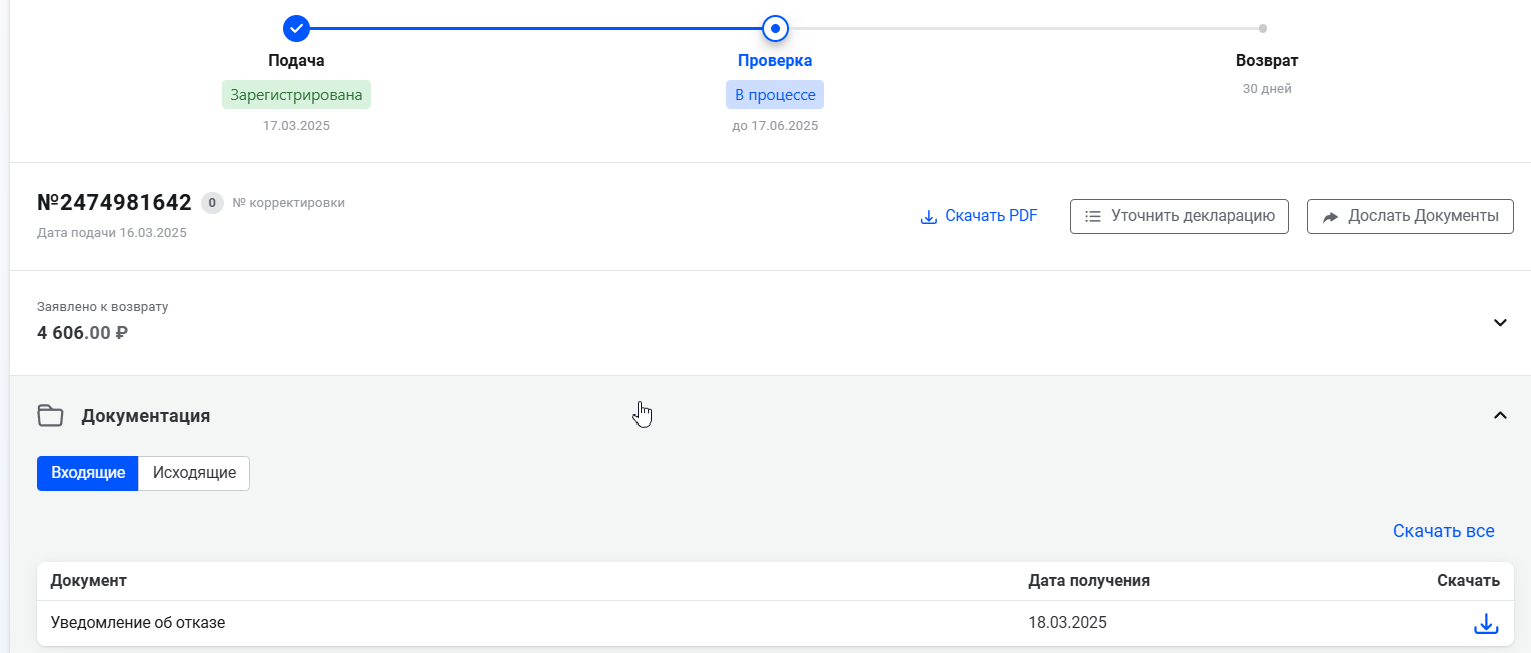Click the download arrow icon beside Скачать PDF

tap(928, 217)
